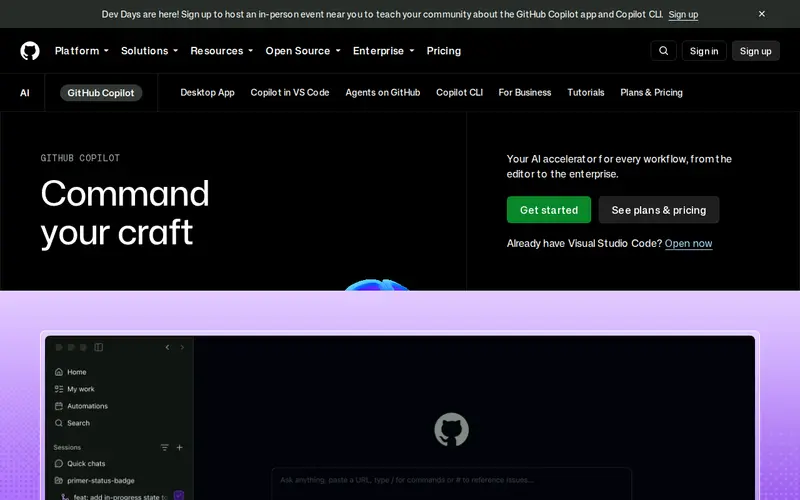The height and width of the screenshot is (500, 800).
Task: Click the Sessions section label
Action: coord(67,447)
